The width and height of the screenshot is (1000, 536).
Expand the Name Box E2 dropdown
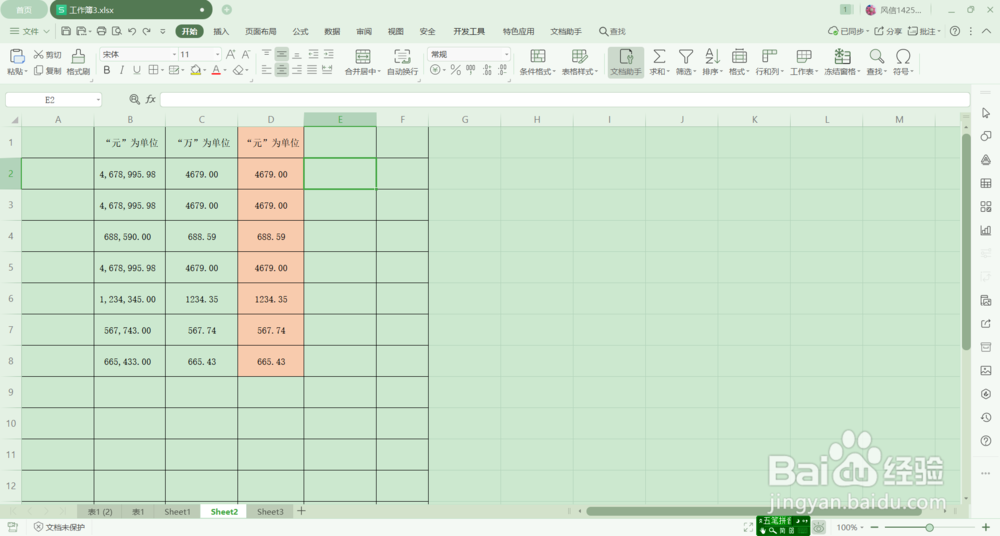pyautogui.click(x=98, y=100)
